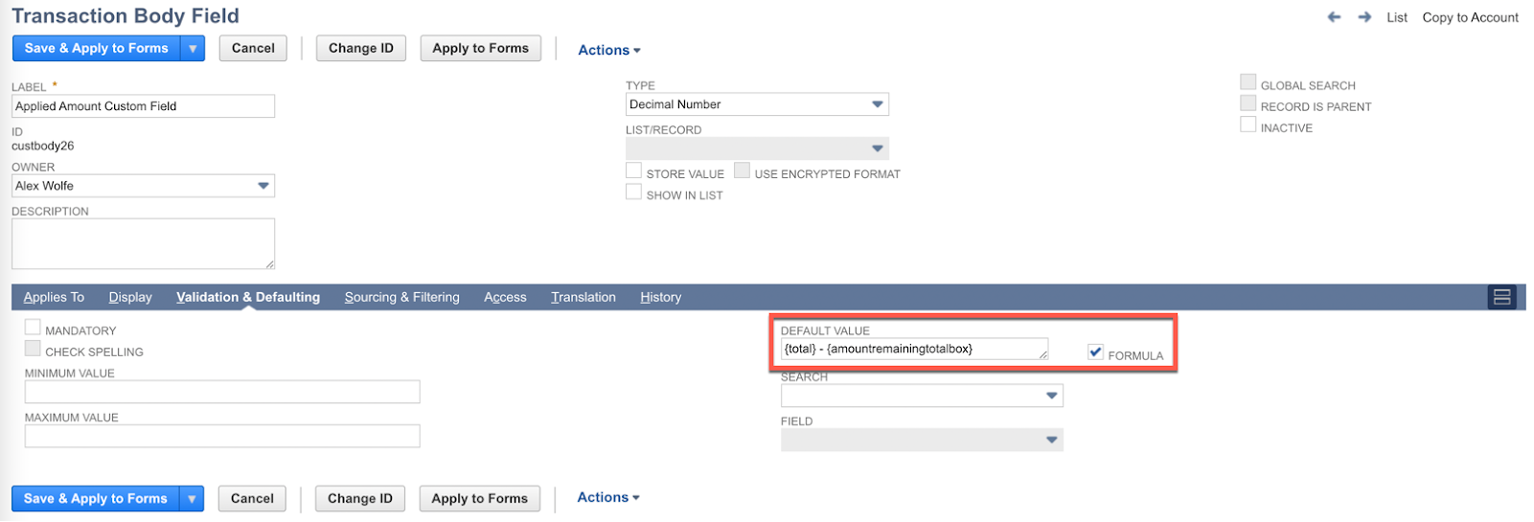Click the top Change ID button
The image size is (1534, 522).
(361, 48)
